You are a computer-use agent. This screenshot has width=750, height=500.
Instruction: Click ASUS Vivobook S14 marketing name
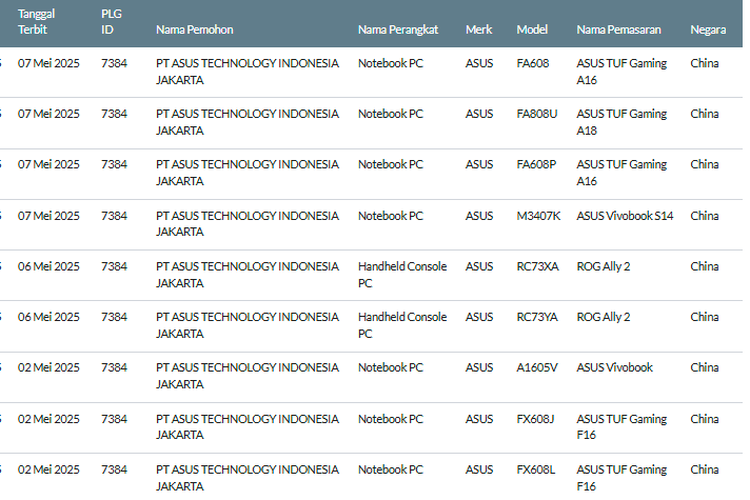tap(625, 216)
